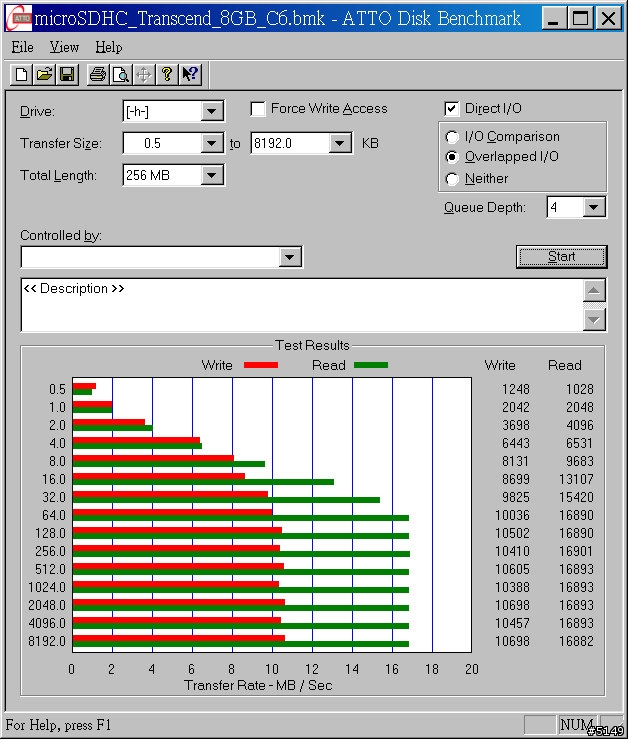Open the File menu
Image resolution: width=628 pixels, height=739 pixels.
pyautogui.click(x=22, y=47)
